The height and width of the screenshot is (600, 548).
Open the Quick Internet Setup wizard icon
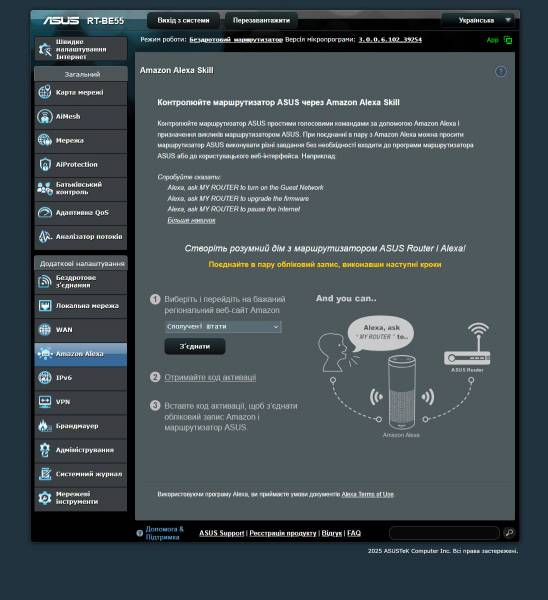click(x=45, y=49)
